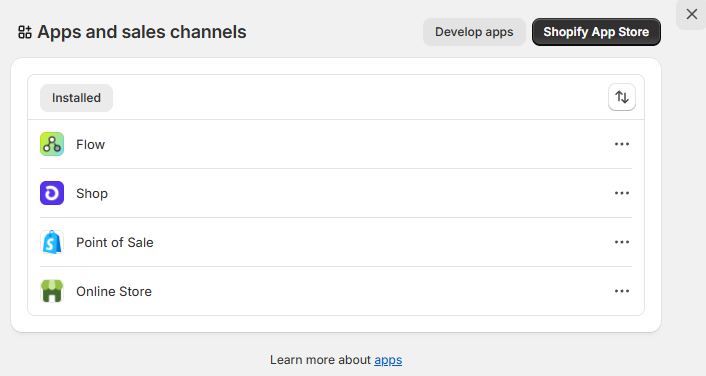Sort installed apps with the arrows icon
The height and width of the screenshot is (376, 706).
[622, 97]
